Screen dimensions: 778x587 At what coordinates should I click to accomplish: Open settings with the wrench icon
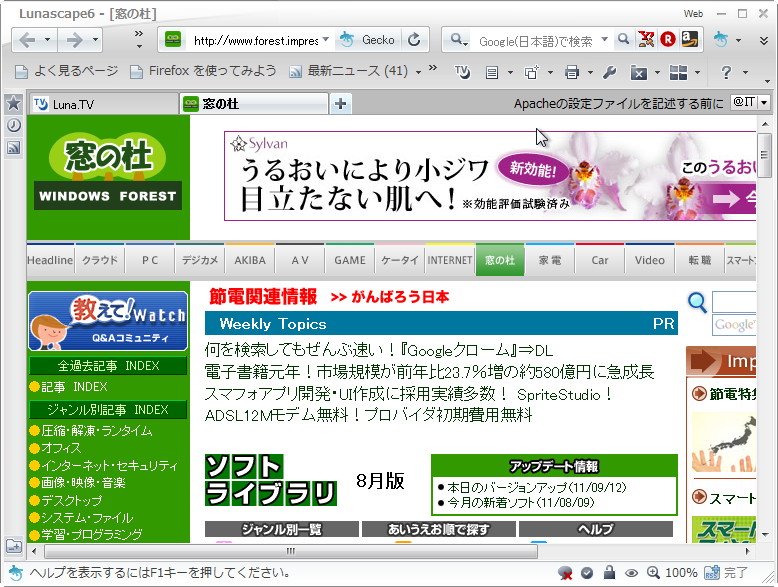point(609,73)
